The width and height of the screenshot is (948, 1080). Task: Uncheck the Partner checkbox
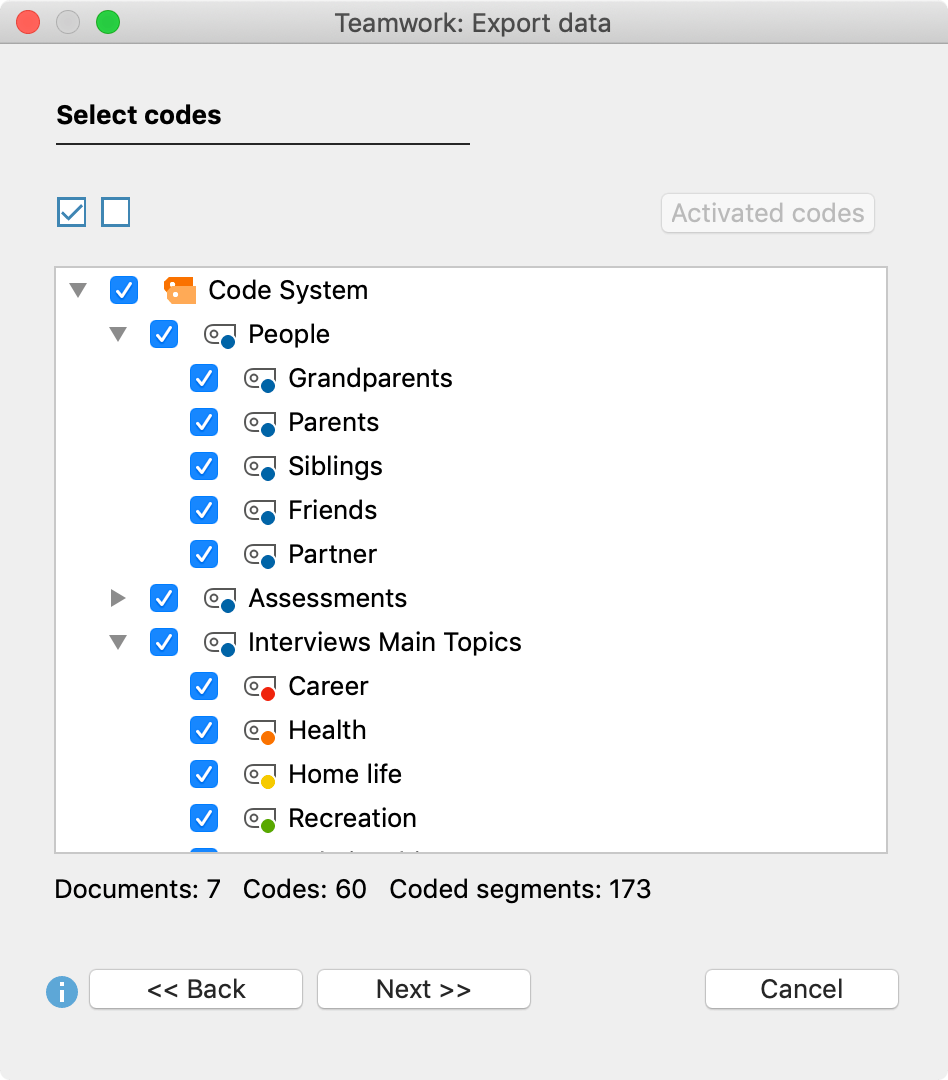coord(204,554)
